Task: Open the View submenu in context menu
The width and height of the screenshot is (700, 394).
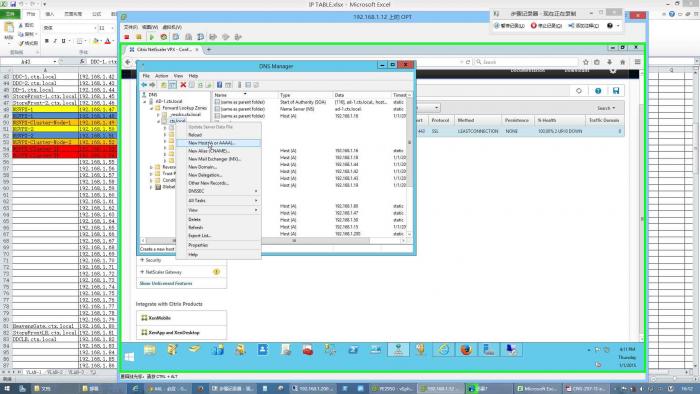Action: pos(218,210)
